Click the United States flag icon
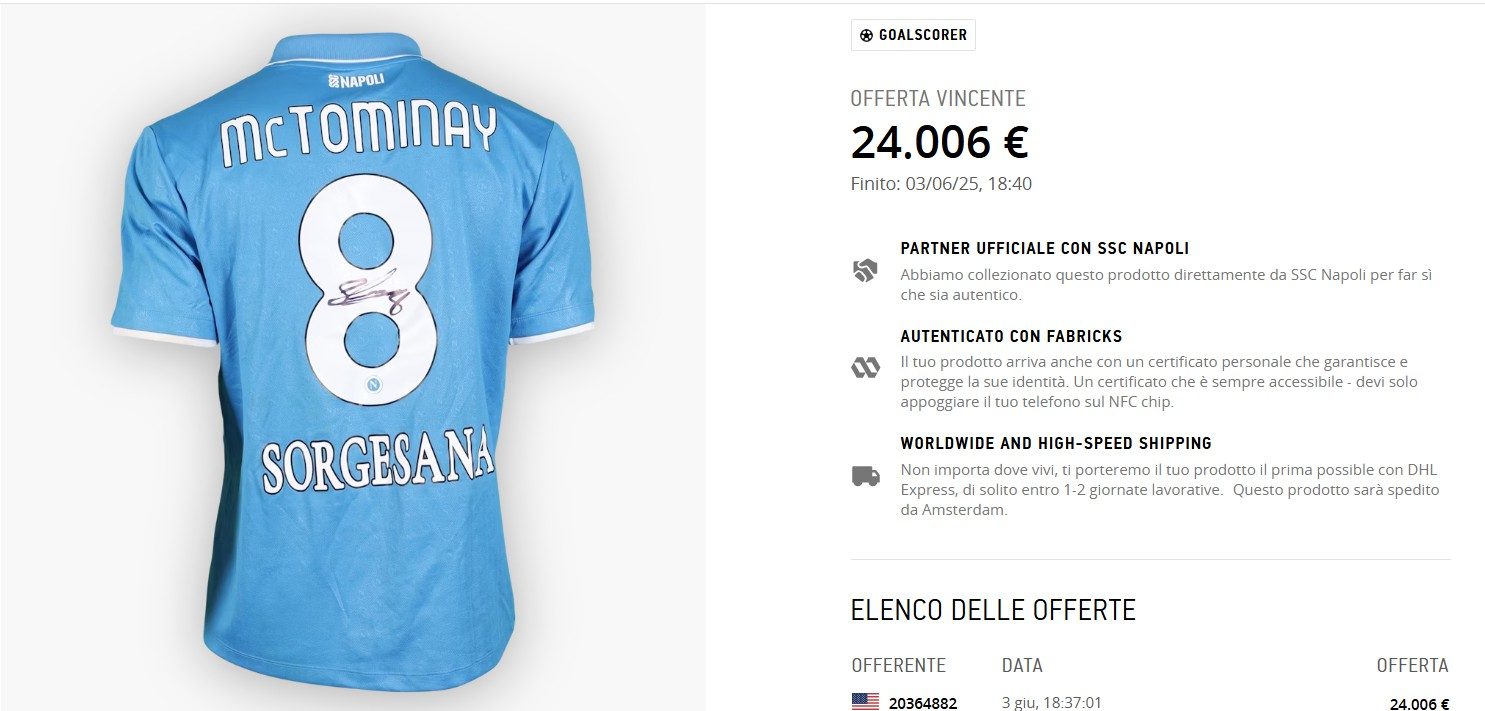Viewport: 1485px width, 711px height. (864, 702)
